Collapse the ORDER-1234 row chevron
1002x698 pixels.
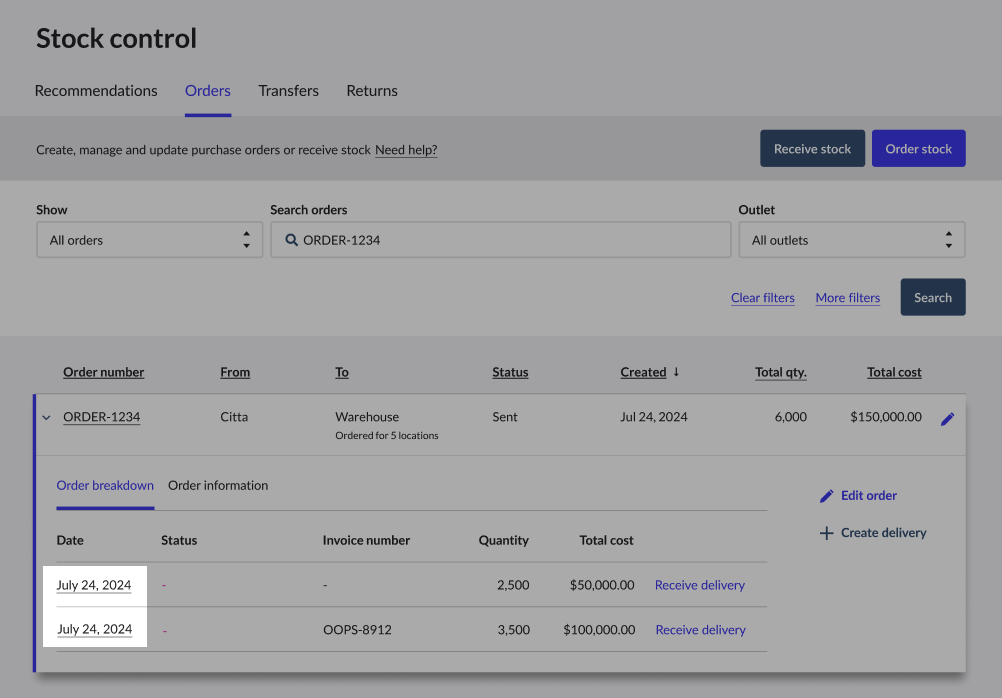click(x=46, y=417)
